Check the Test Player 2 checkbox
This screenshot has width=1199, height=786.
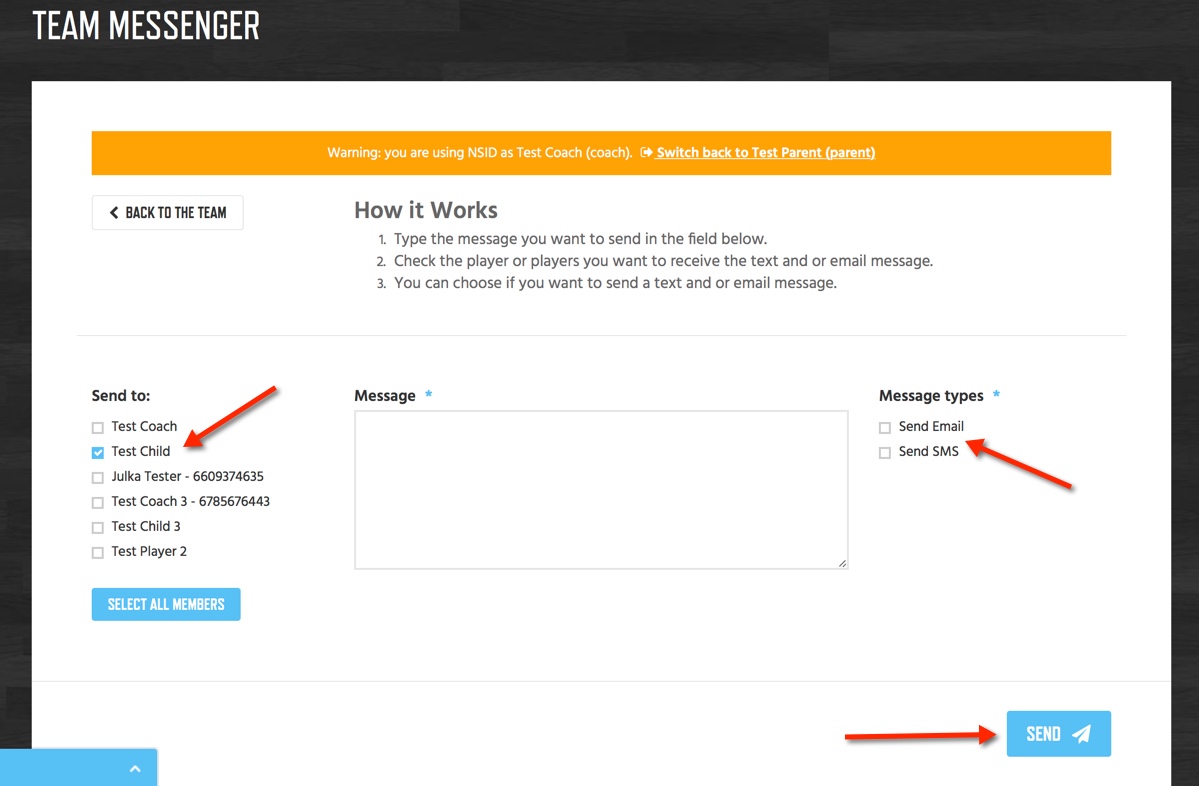point(98,553)
